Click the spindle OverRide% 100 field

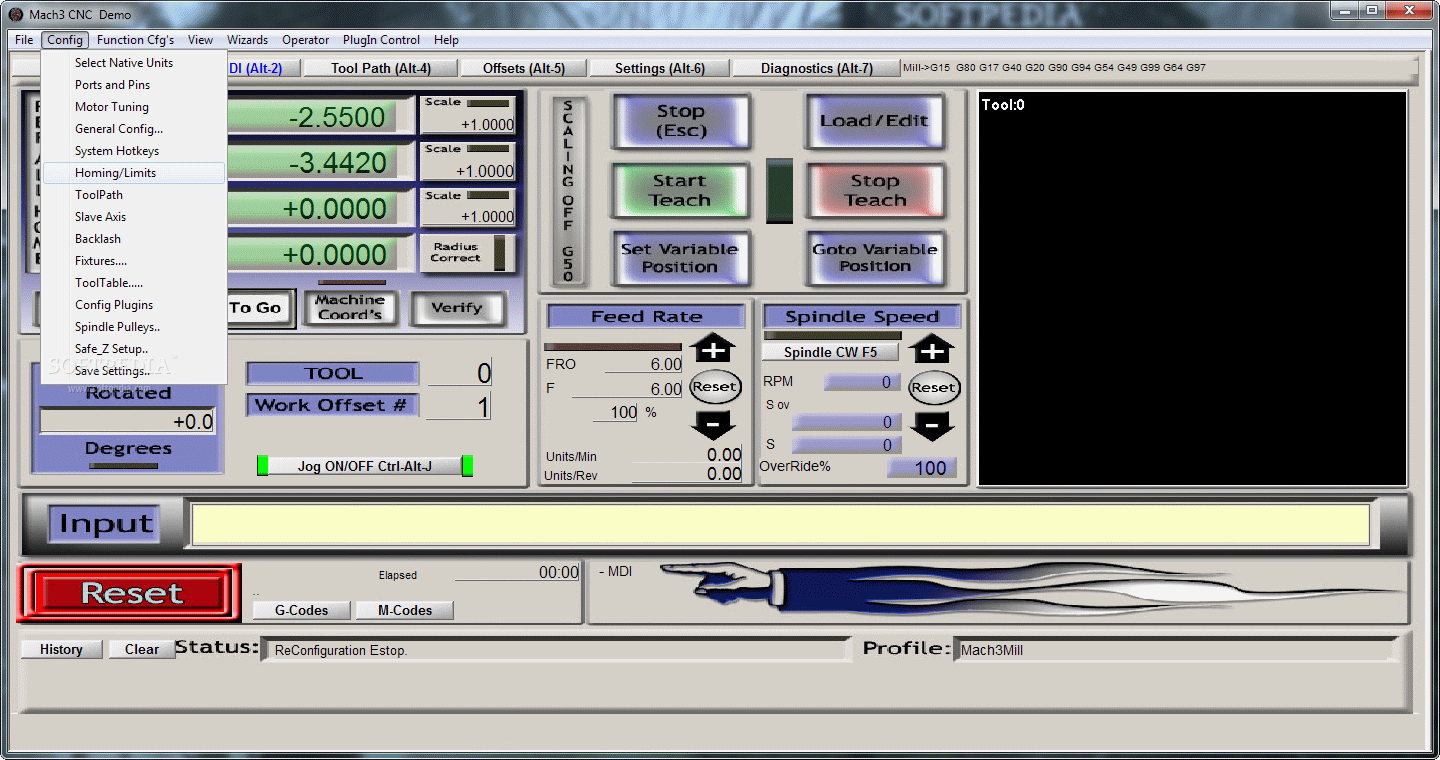922,467
